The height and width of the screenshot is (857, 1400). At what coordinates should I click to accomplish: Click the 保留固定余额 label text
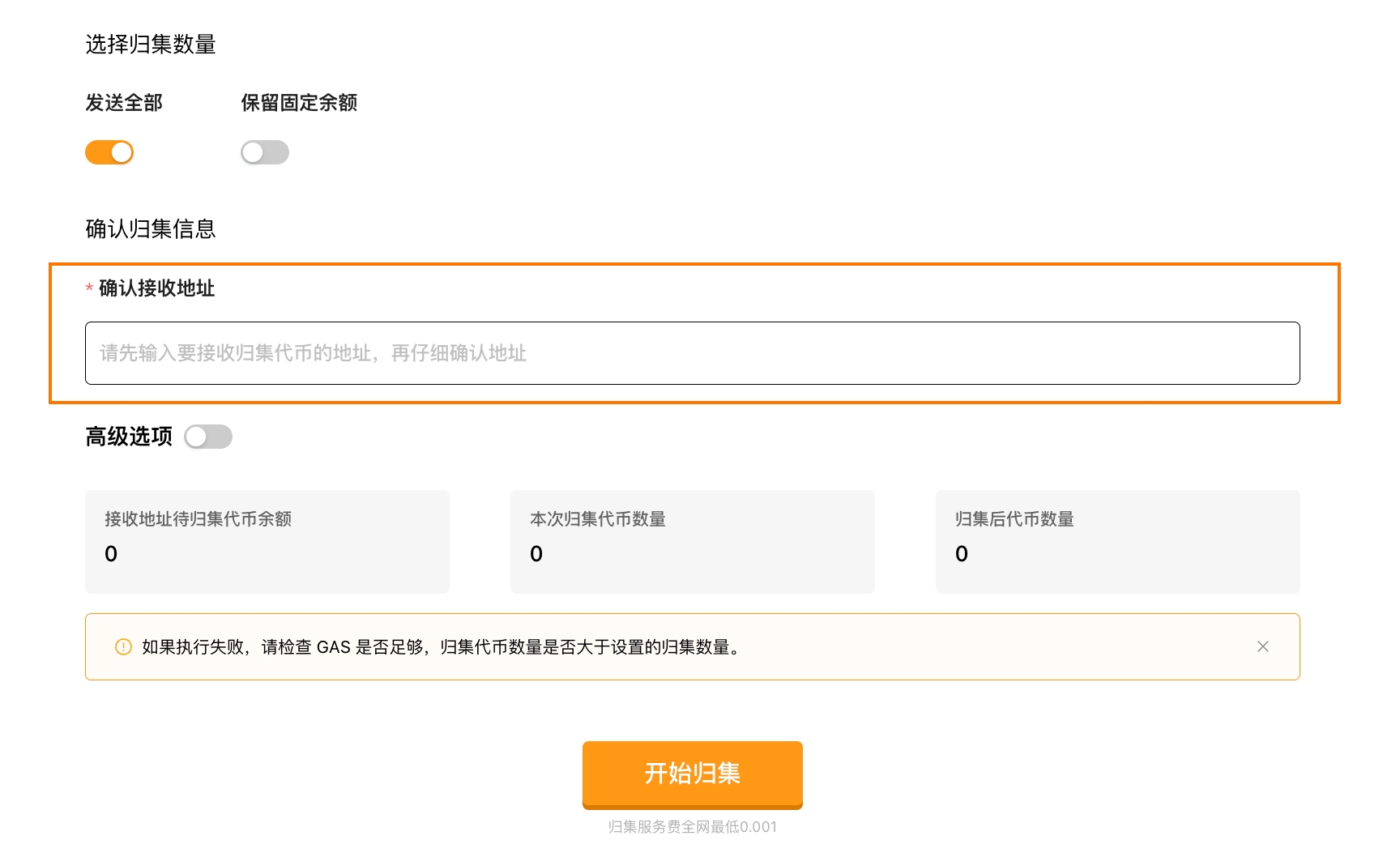[x=299, y=103]
